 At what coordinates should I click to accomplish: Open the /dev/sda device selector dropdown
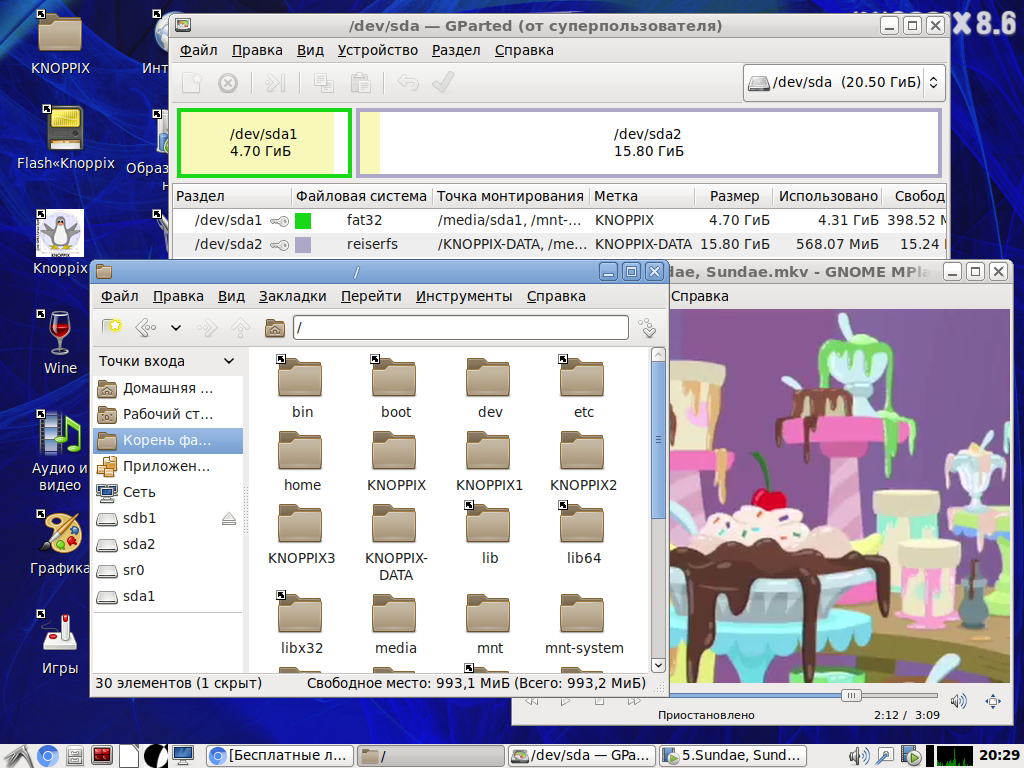click(844, 82)
